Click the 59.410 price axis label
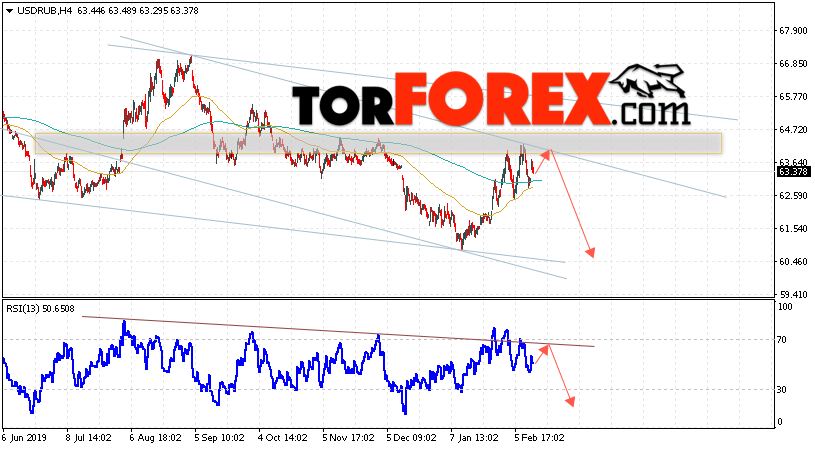 [793, 294]
